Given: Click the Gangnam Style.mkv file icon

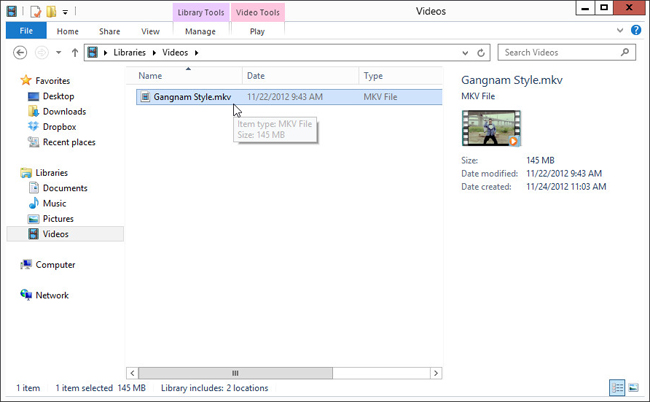Looking at the screenshot, I should point(145,97).
